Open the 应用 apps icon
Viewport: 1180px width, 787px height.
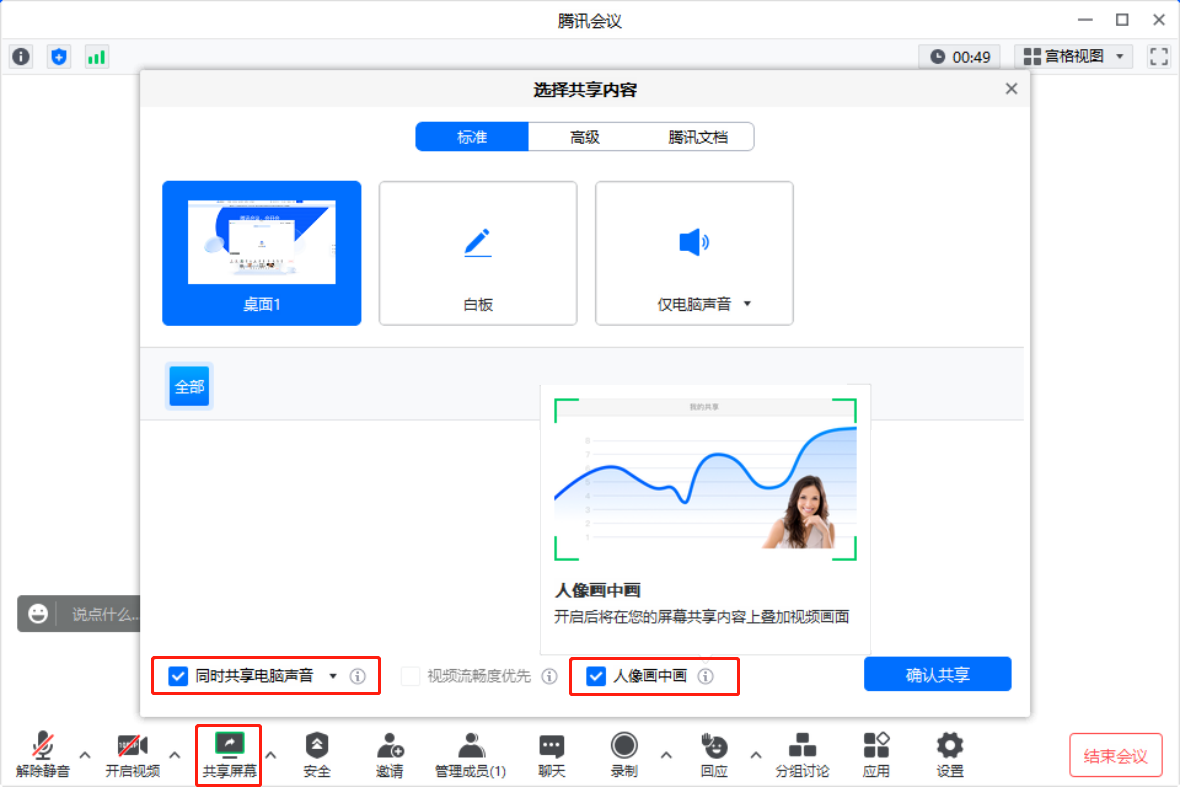click(x=876, y=754)
